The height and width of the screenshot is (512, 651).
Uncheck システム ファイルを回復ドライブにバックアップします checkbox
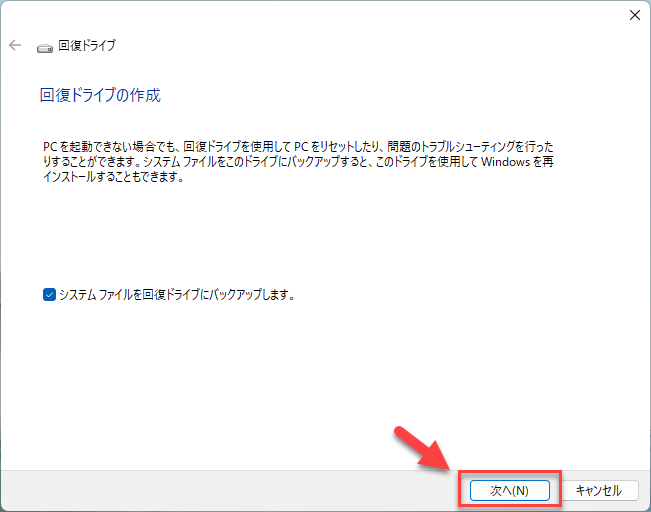click(x=49, y=295)
